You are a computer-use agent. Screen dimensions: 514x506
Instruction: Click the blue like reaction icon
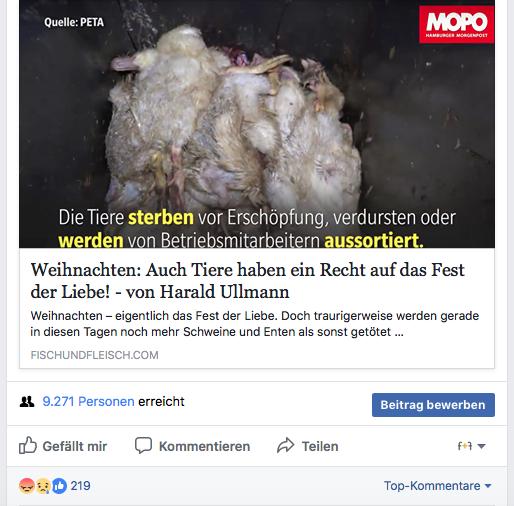pos(60,486)
